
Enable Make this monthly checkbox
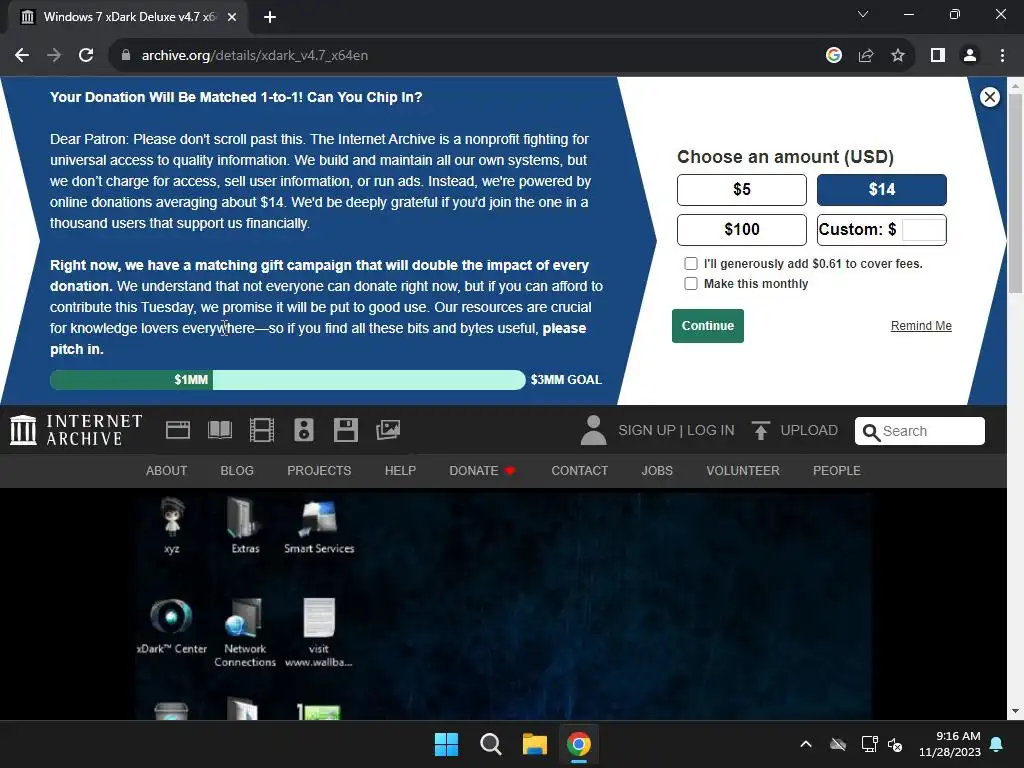coord(691,283)
